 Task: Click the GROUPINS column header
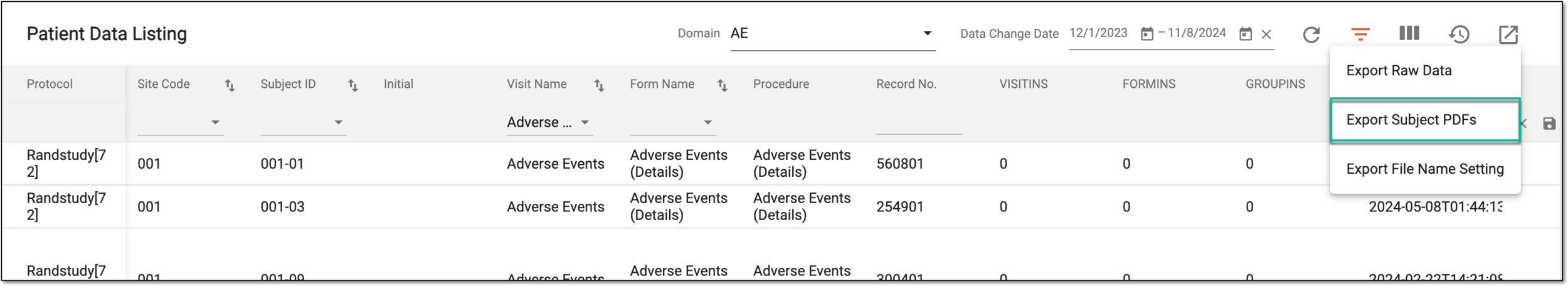point(1275,84)
